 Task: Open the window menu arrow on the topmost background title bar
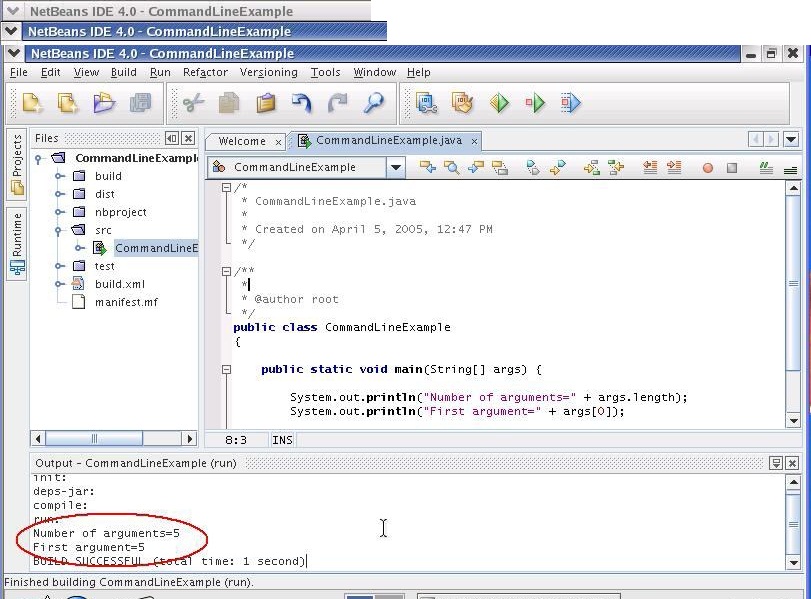(13, 10)
